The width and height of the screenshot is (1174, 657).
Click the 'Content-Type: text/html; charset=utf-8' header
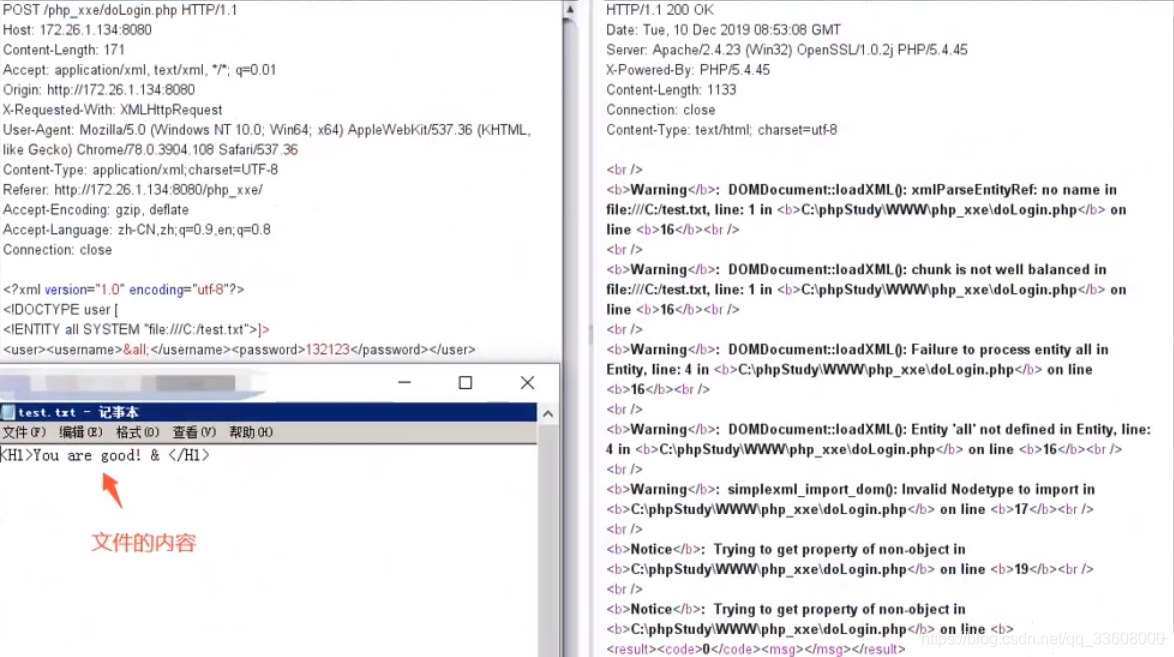[722, 130]
